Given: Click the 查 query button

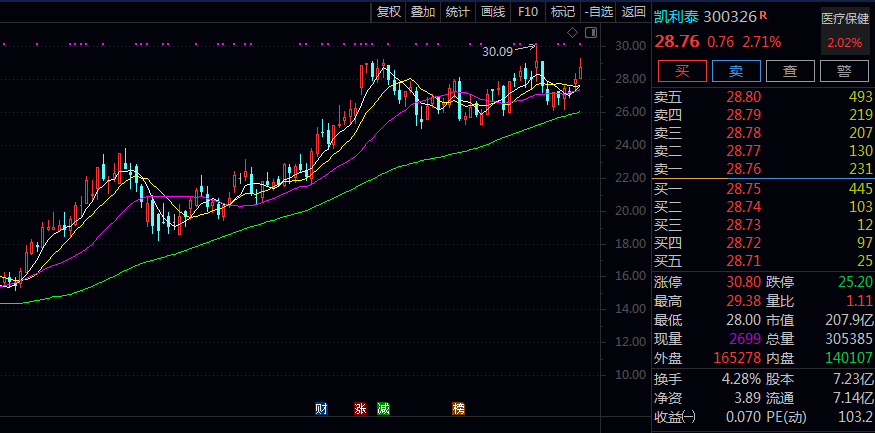Looking at the screenshot, I should [790, 71].
